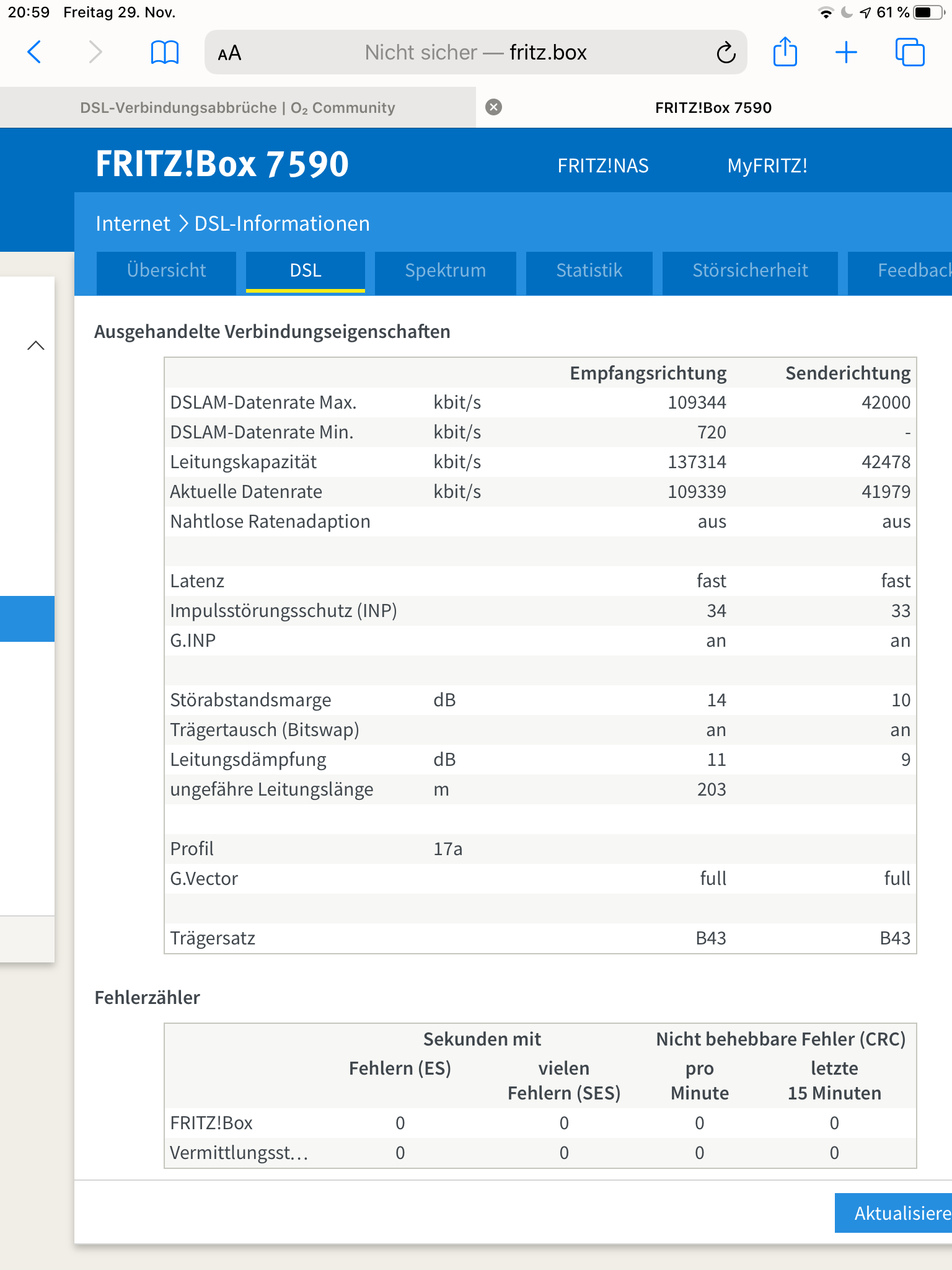Click the Nahtlose Ratenadaption label
The height and width of the screenshot is (1270, 952).
point(270,522)
